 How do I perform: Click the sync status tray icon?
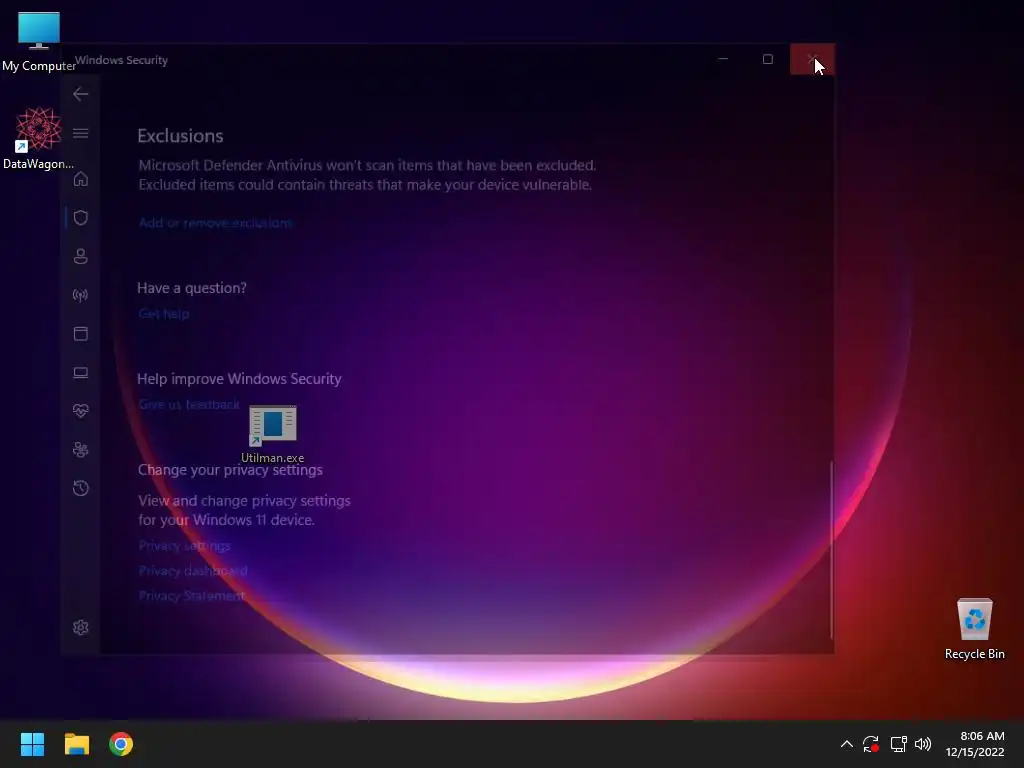pos(871,744)
